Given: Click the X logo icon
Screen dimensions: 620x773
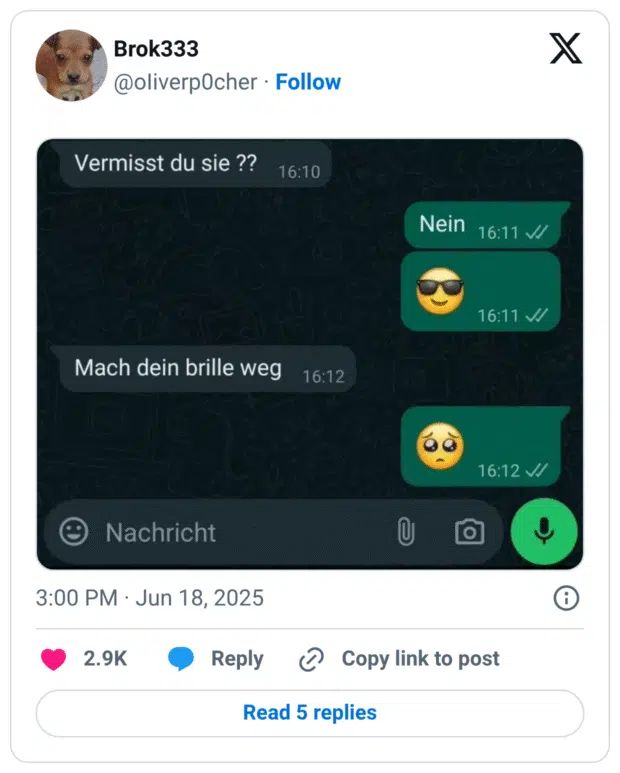Looking at the screenshot, I should pyautogui.click(x=565, y=47).
